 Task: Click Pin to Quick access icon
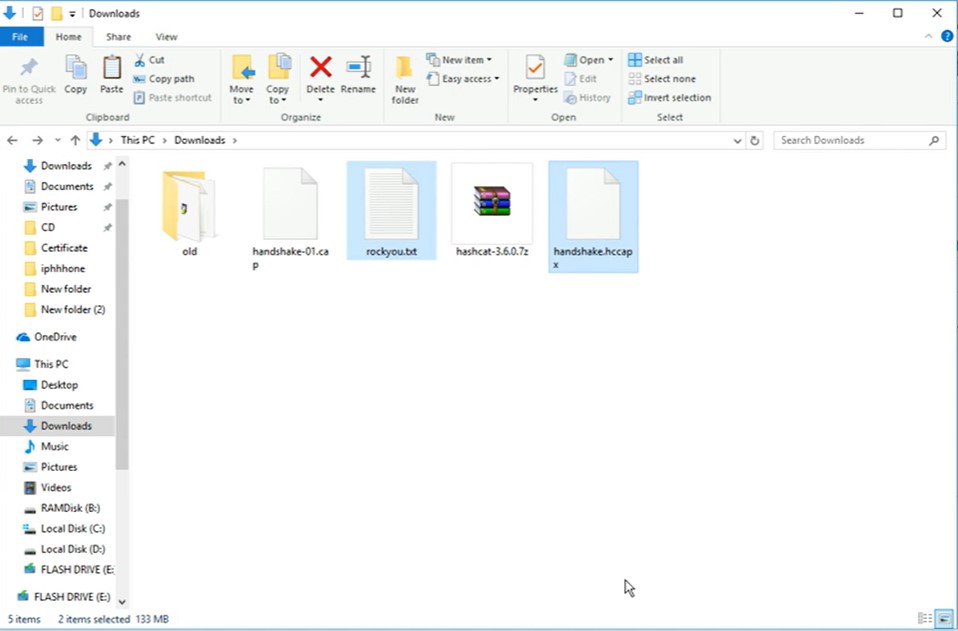pyautogui.click(x=29, y=78)
